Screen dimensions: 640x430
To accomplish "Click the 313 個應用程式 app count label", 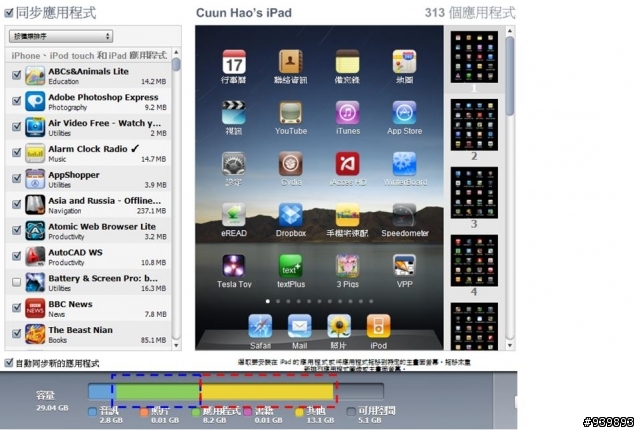I will pyautogui.click(x=470, y=13).
